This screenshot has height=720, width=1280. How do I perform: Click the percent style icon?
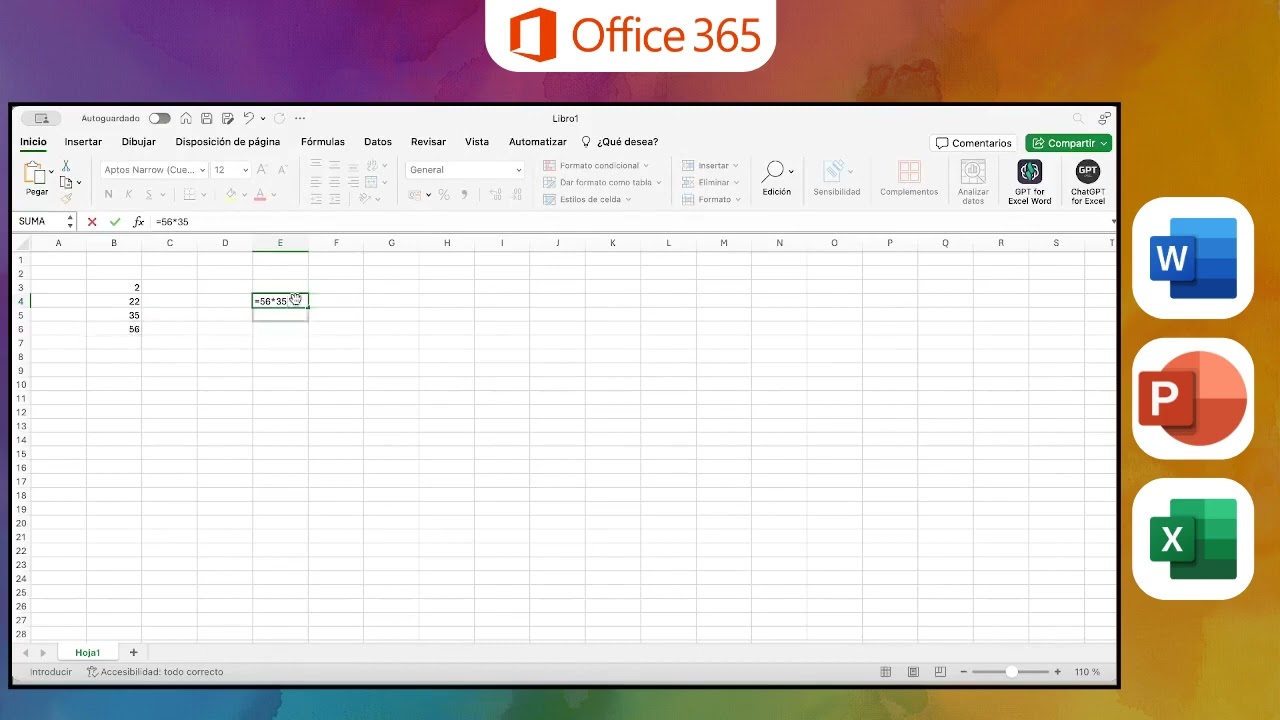tap(444, 195)
